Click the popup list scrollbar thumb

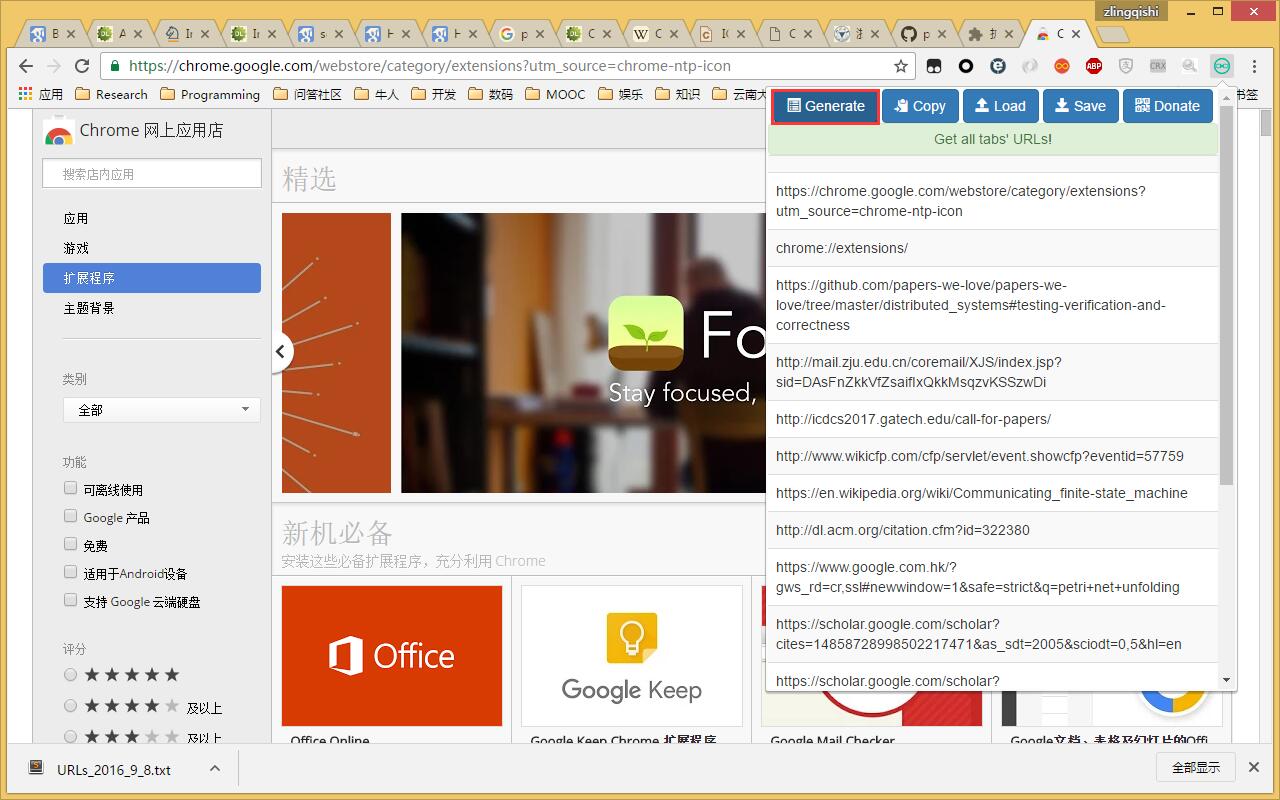(x=1227, y=295)
